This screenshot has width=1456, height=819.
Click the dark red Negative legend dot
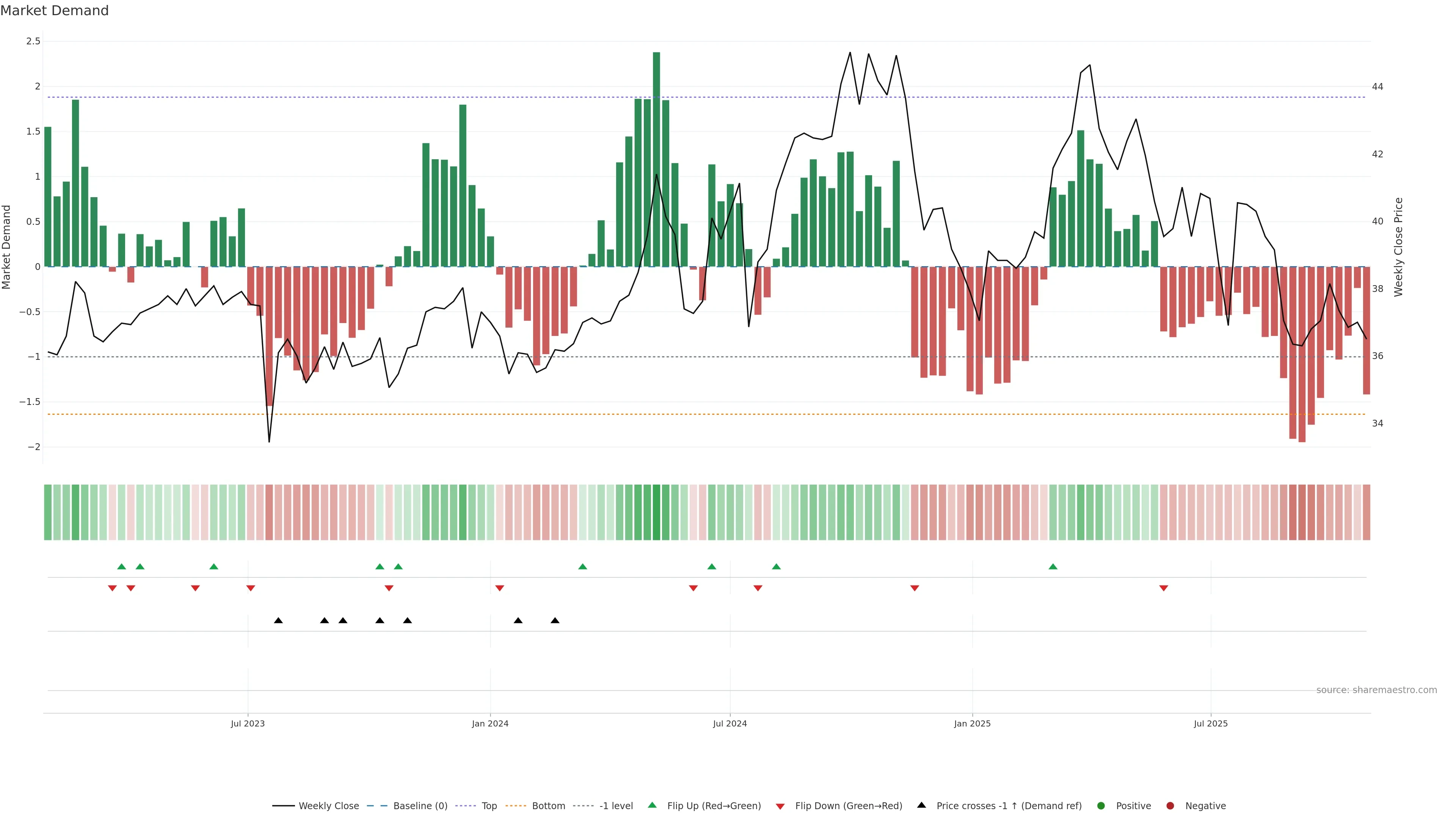(1170, 806)
